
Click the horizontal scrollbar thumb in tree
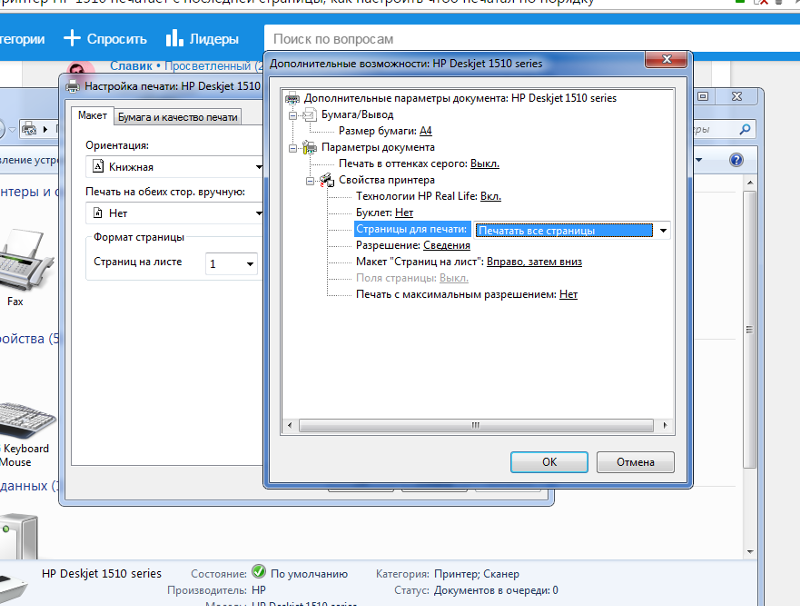tap(476, 425)
